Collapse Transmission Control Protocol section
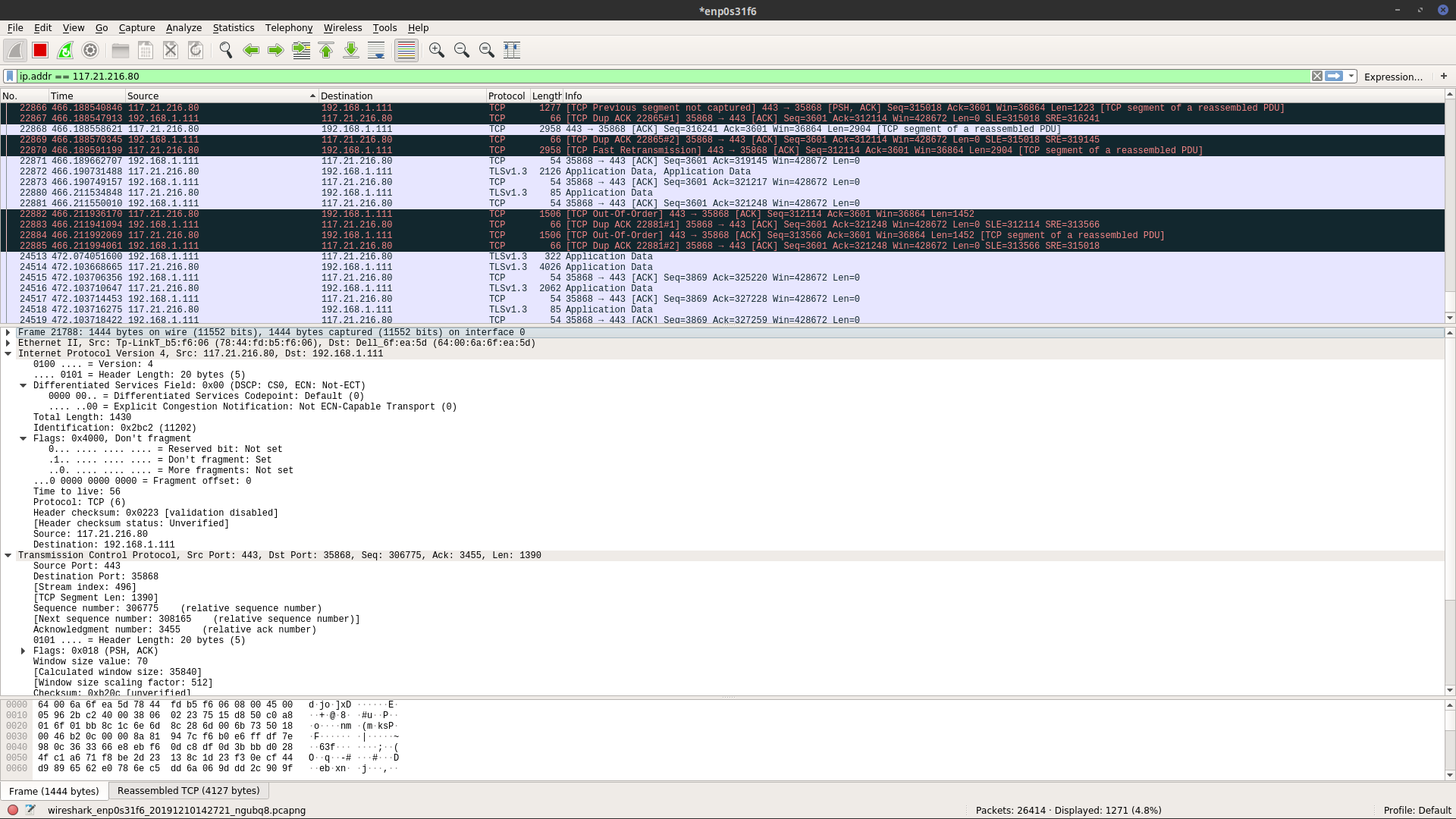 click(8, 555)
